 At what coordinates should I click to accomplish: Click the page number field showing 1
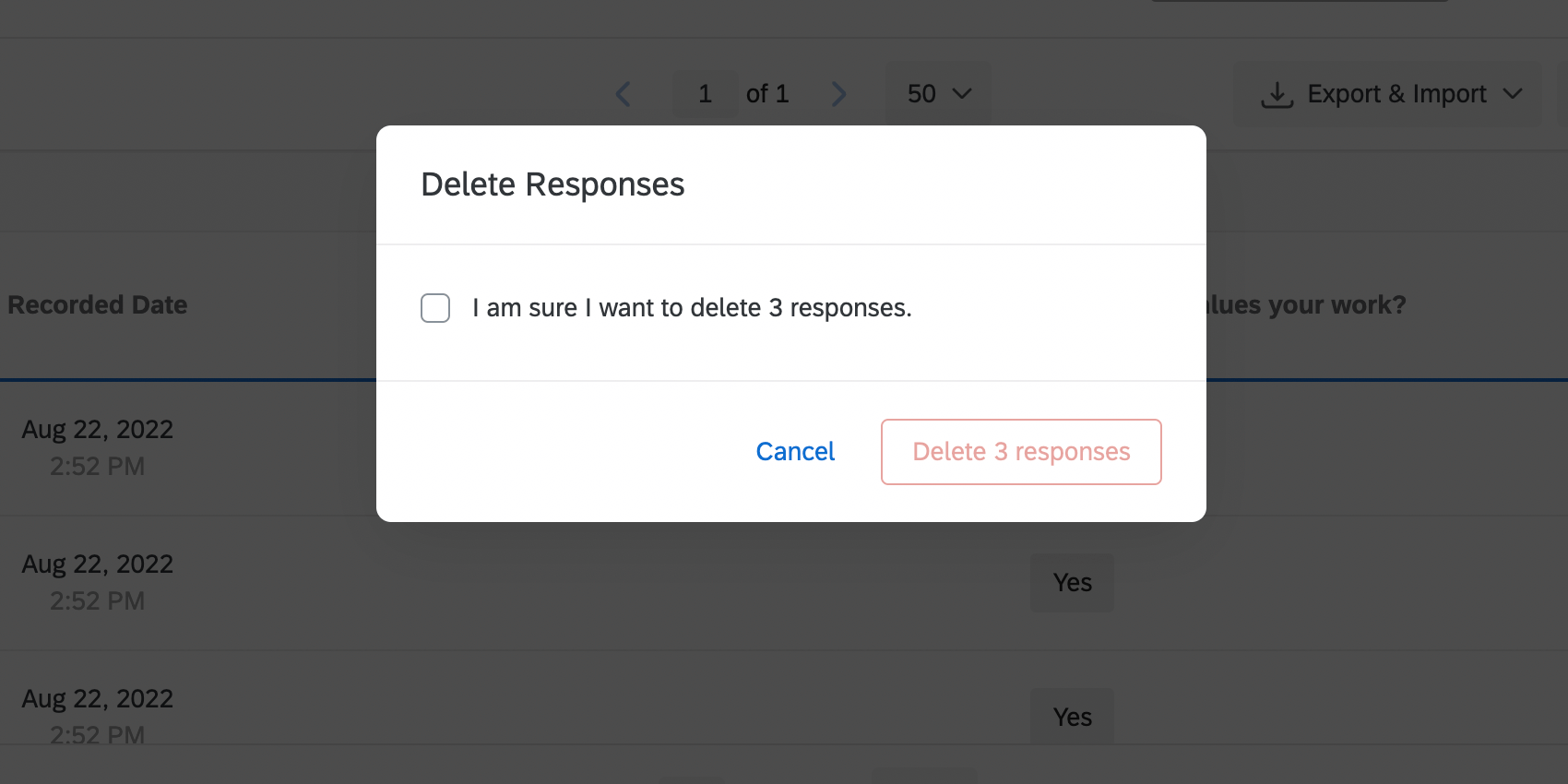tap(705, 93)
